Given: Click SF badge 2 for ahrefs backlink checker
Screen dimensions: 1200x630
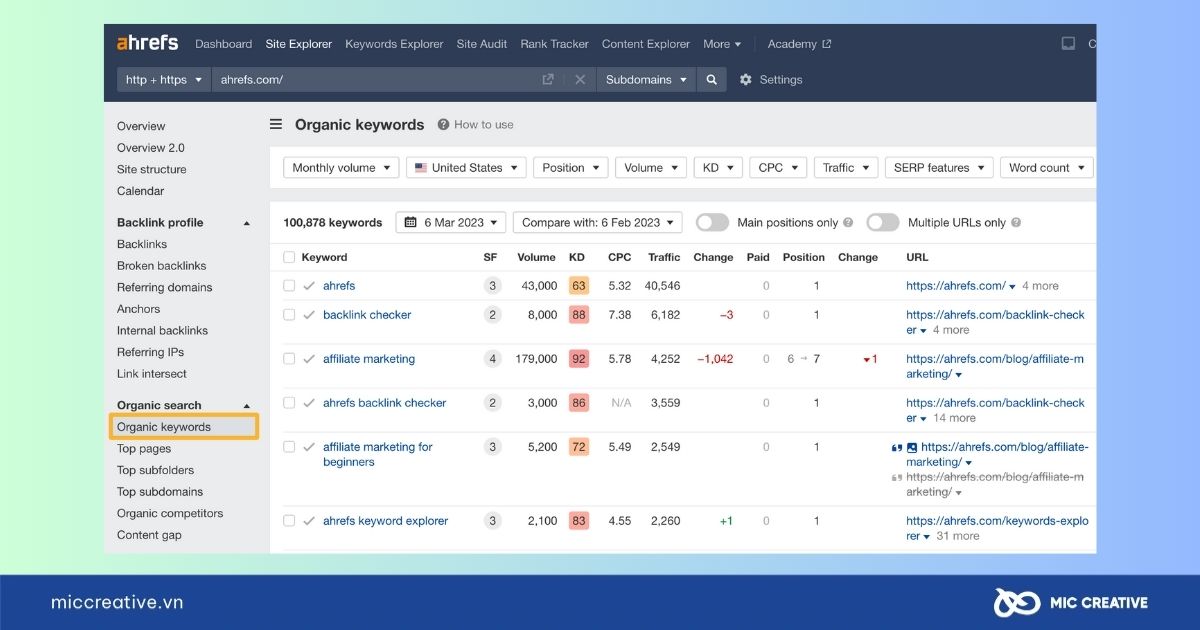Looking at the screenshot, I should pyautogui.click(x=491, y=403).
